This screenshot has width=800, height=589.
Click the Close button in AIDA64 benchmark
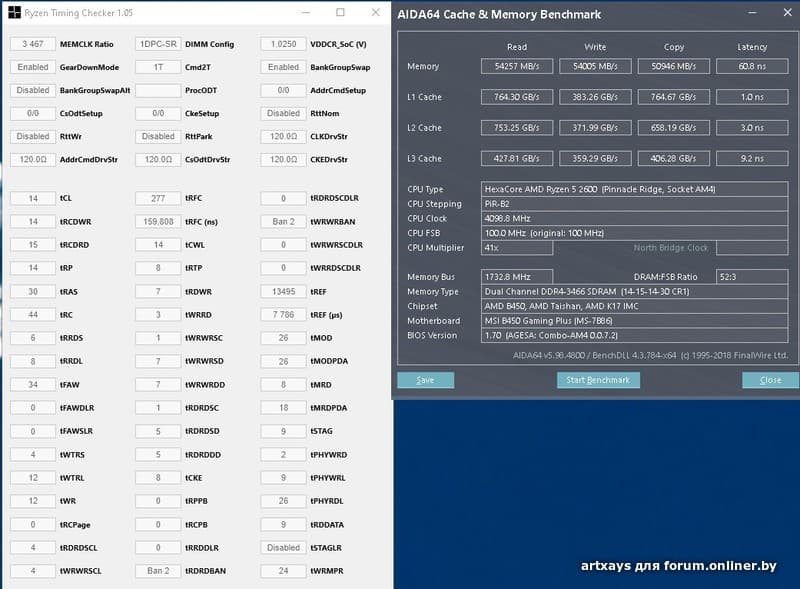(770, 380)
